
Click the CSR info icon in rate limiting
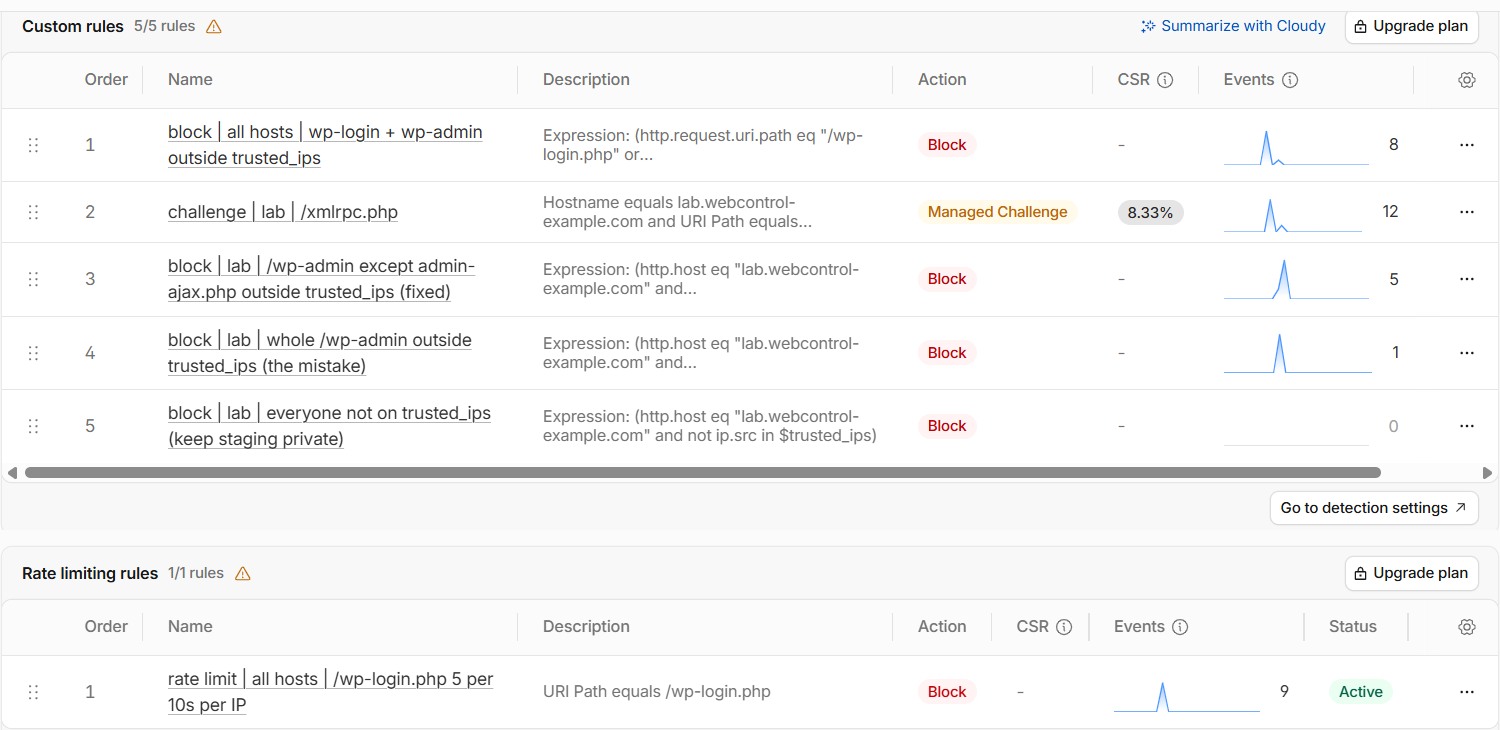[x=1064, y=627]
